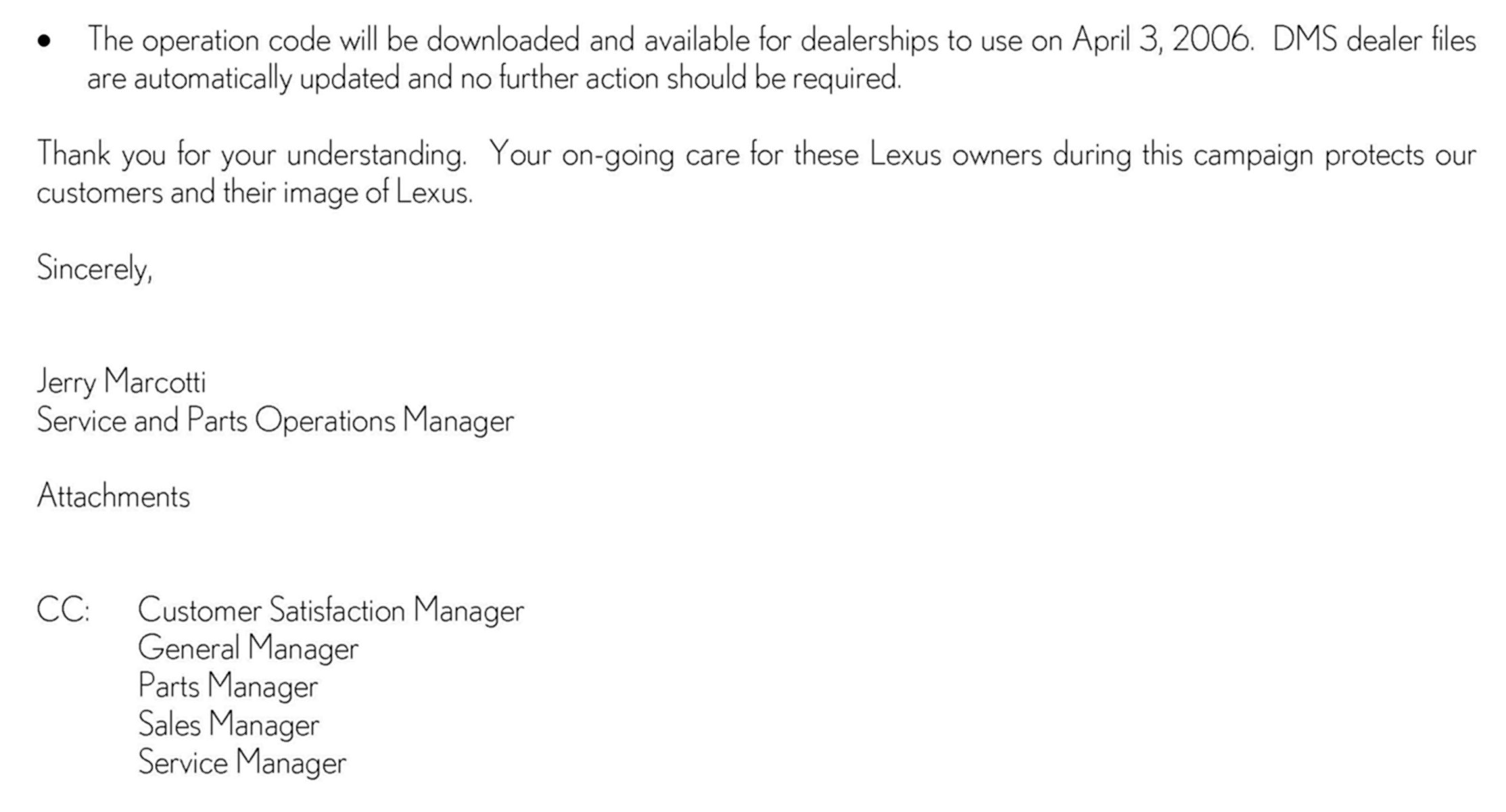The width and height of the screenshot is (1506, 812).
Task: Click the CC: label
Action: [63, 611]
